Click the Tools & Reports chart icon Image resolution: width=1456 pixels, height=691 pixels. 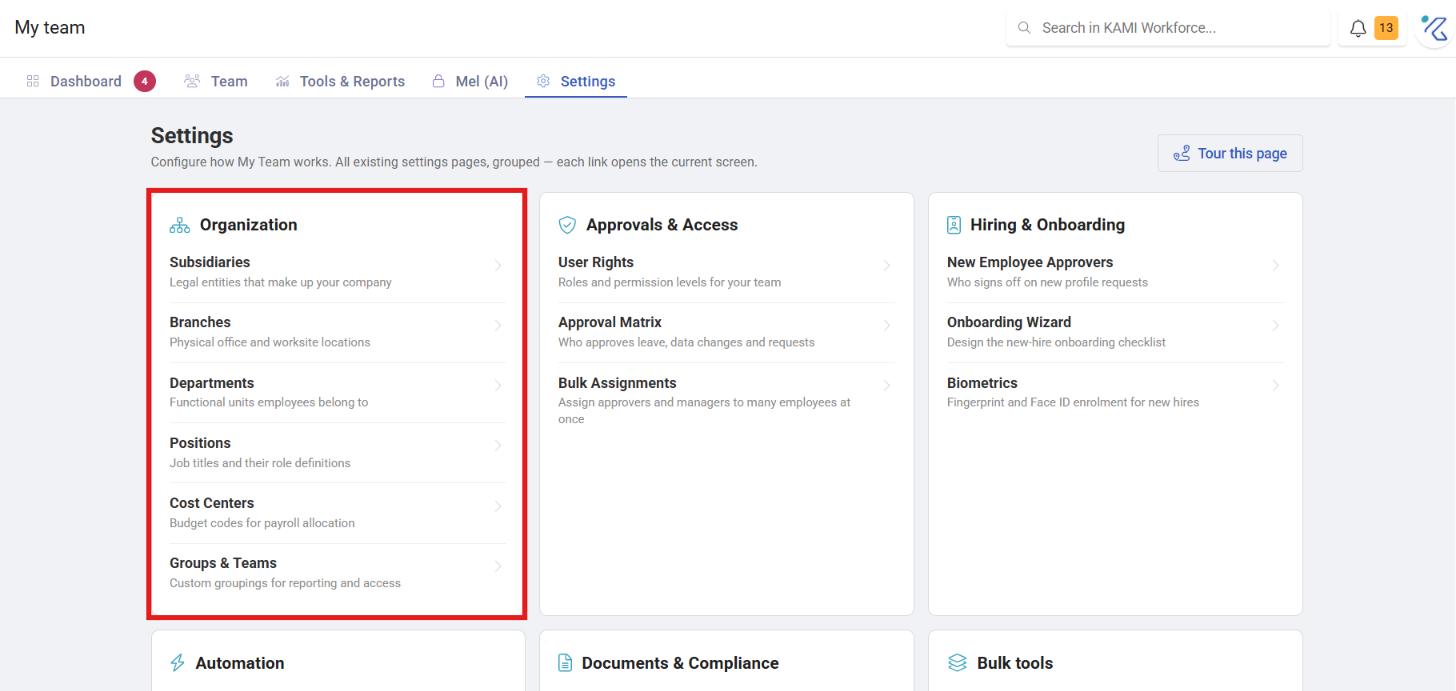[x=283, y=81]
